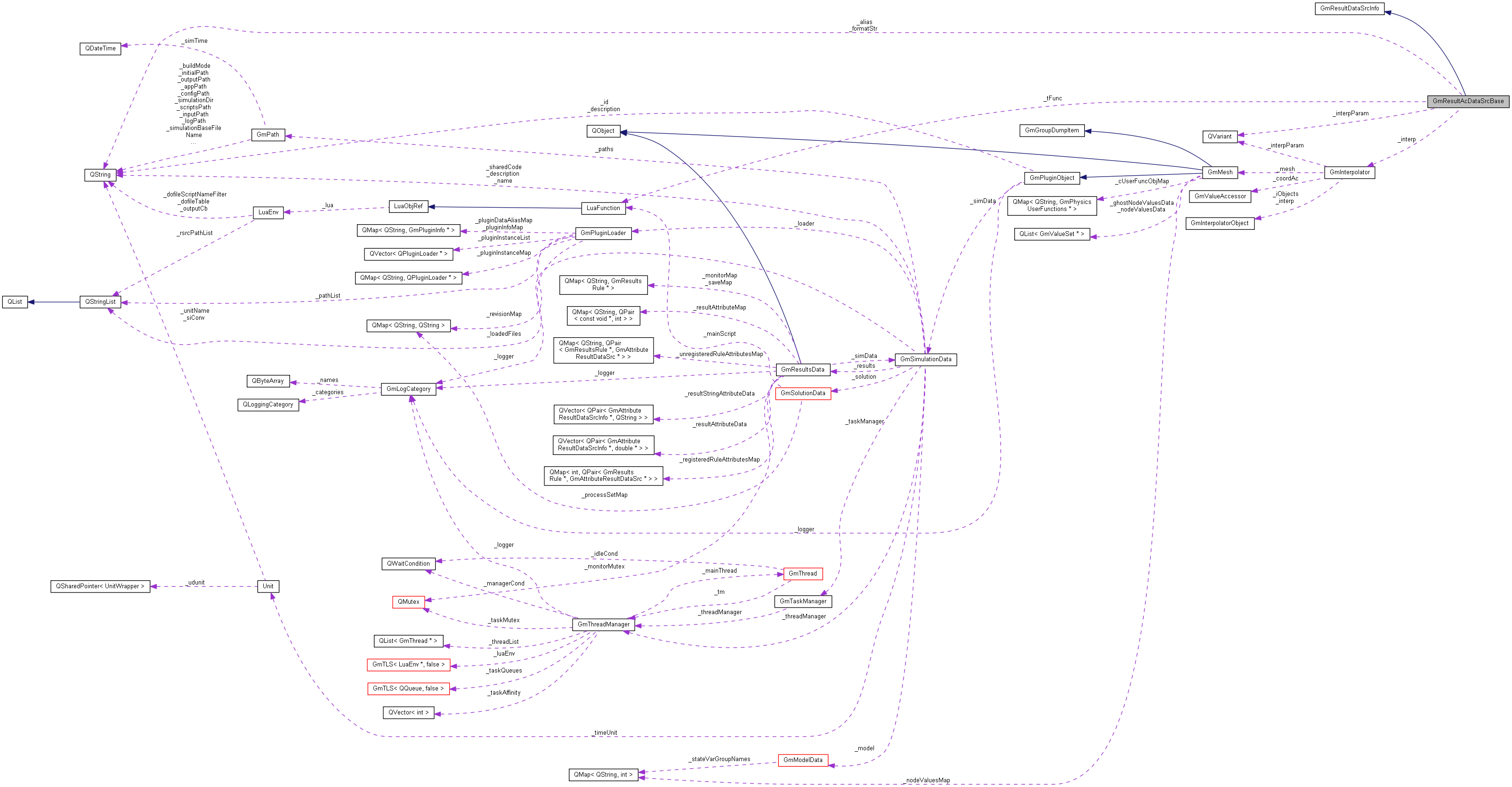The width and height of the screenshot is (1512, 787).
Task: Click the red GmModelData node
Action: click(802, 761)
